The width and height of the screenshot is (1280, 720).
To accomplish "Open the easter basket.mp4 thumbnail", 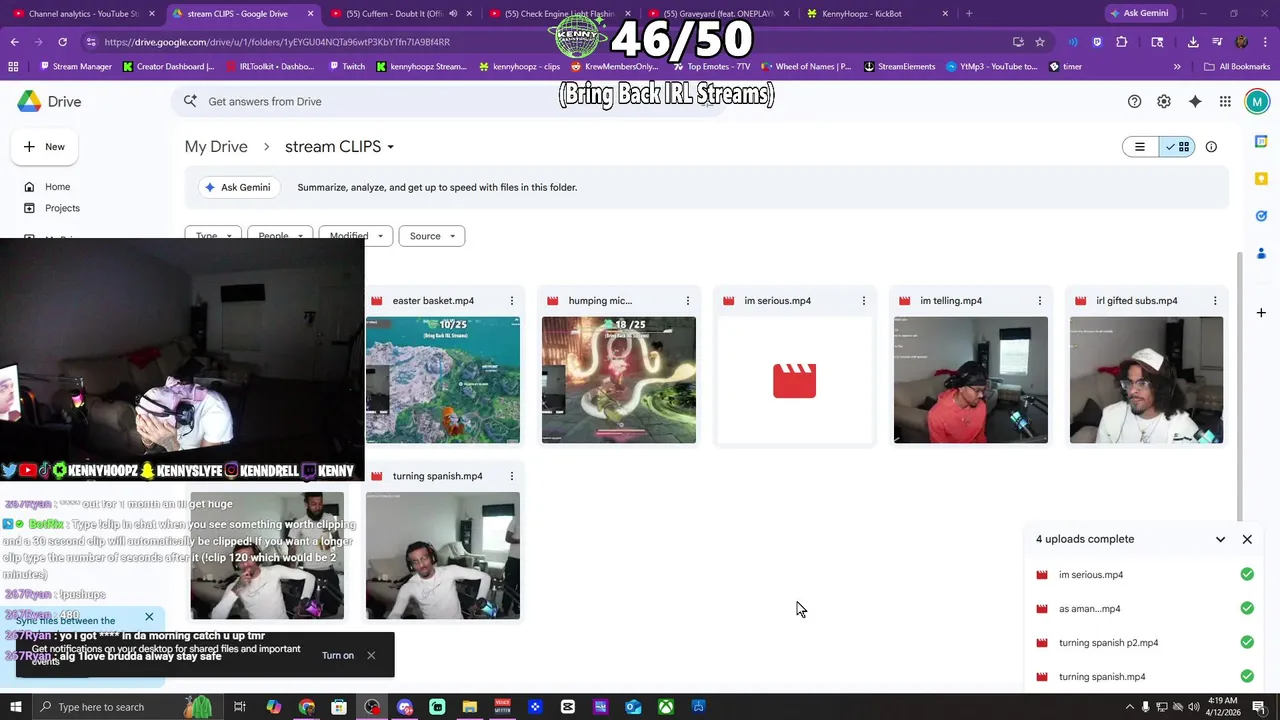I will [x=443, y=380].
